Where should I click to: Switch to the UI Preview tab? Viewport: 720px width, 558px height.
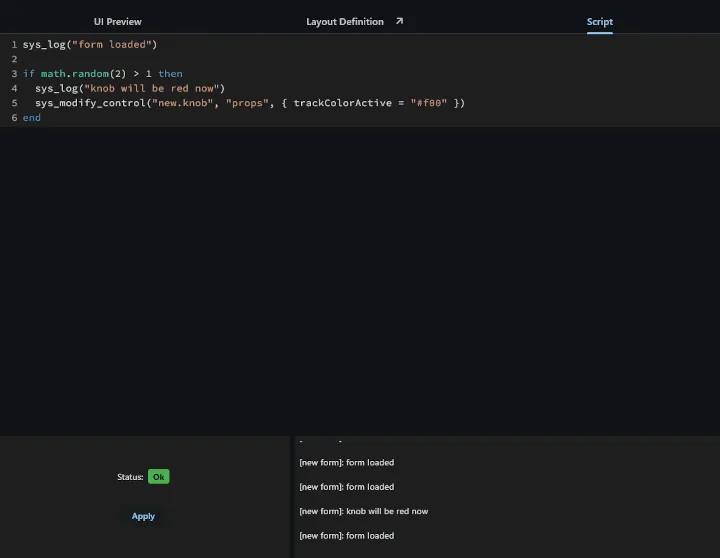click(118, 22)
